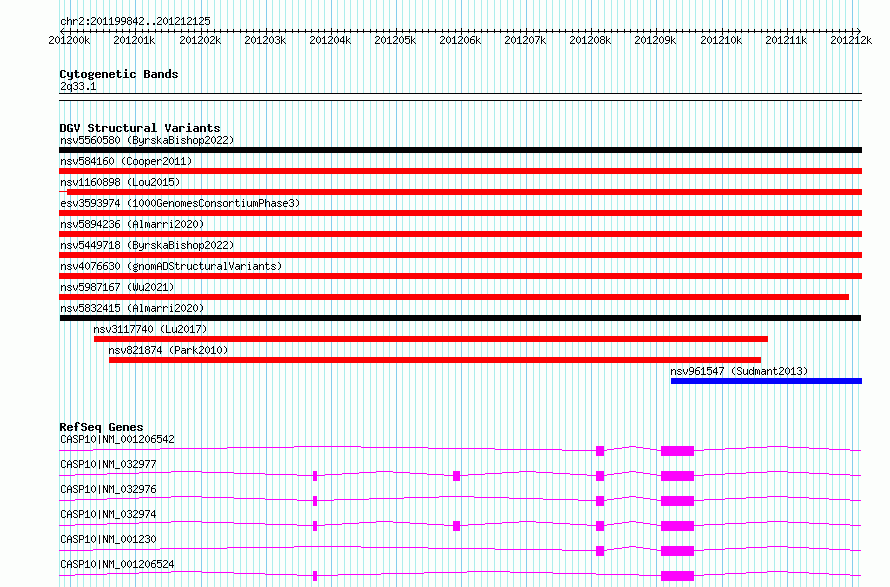Click the 201212k ruler tick label
The width and height of the screenshot is (890, 587).
[x=851, y=40]
